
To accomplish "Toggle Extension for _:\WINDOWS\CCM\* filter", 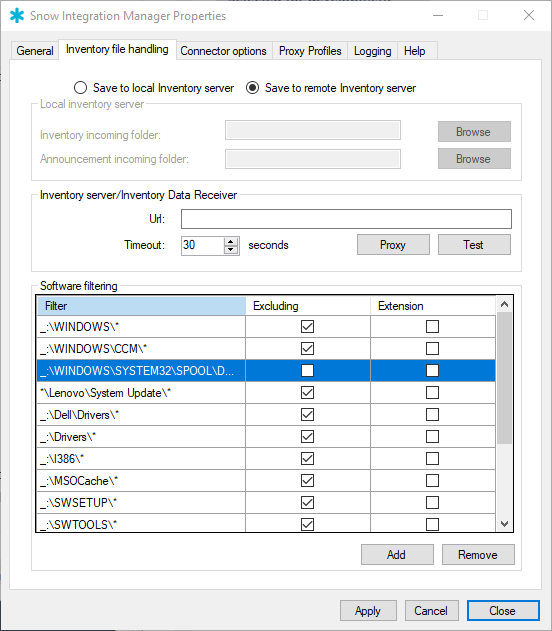I will 433,348.
